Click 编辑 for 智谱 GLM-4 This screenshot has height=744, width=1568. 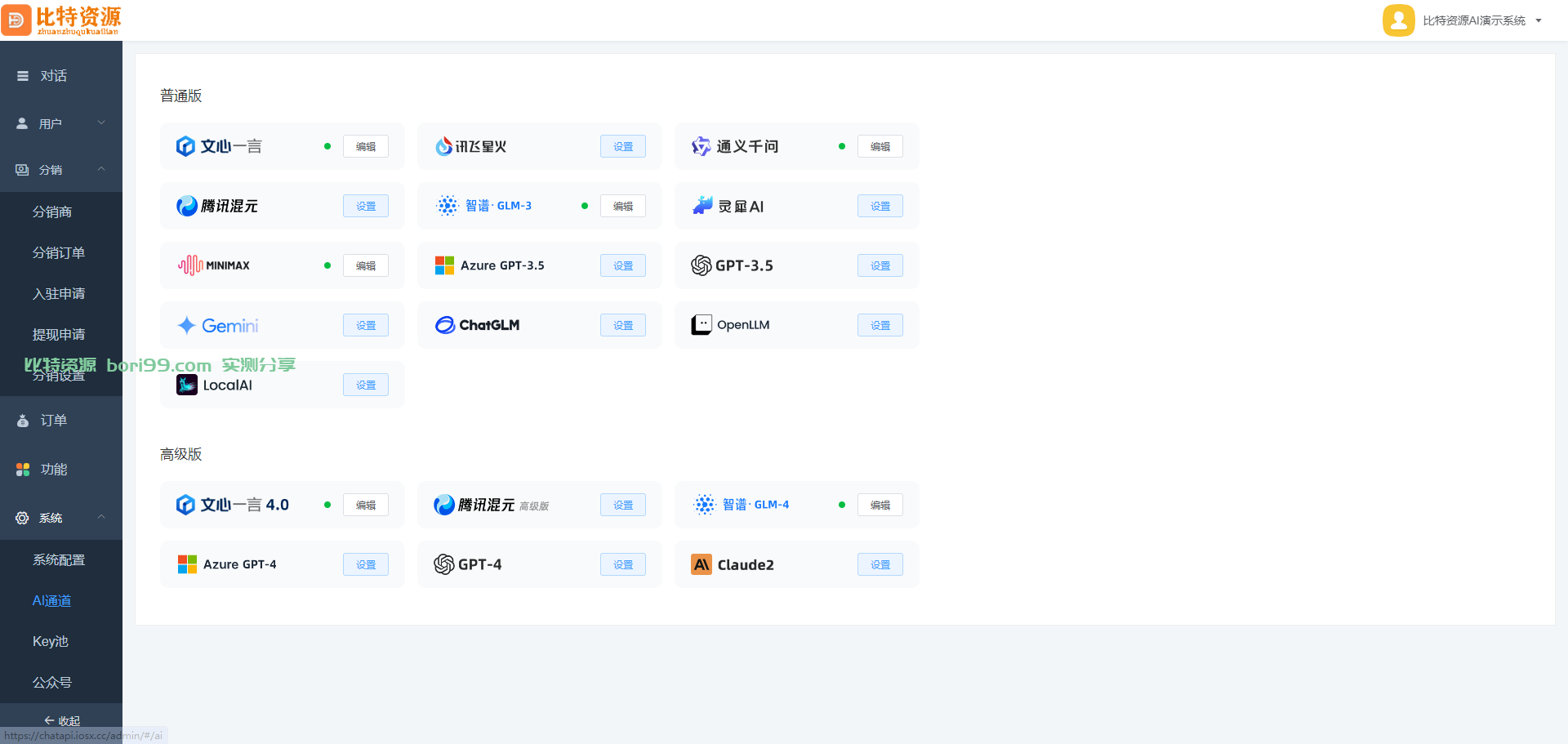[880, 505]
